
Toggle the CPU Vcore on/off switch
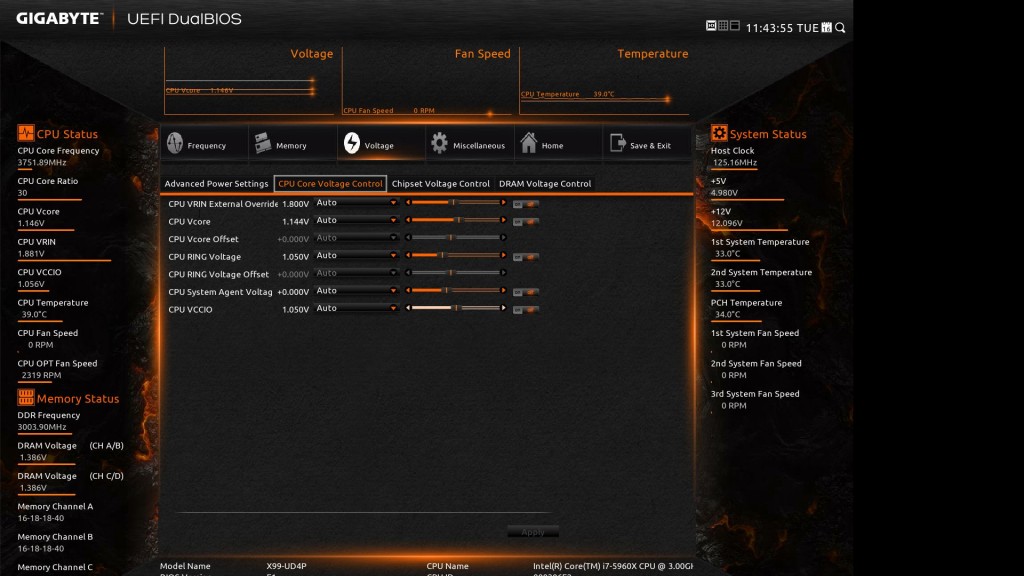tap(525, 222)
